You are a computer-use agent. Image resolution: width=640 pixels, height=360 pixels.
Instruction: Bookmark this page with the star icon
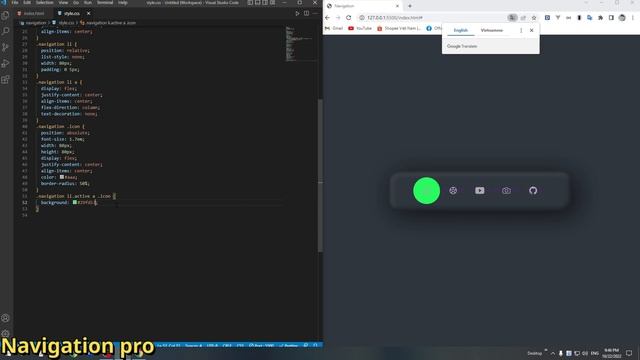534,18
